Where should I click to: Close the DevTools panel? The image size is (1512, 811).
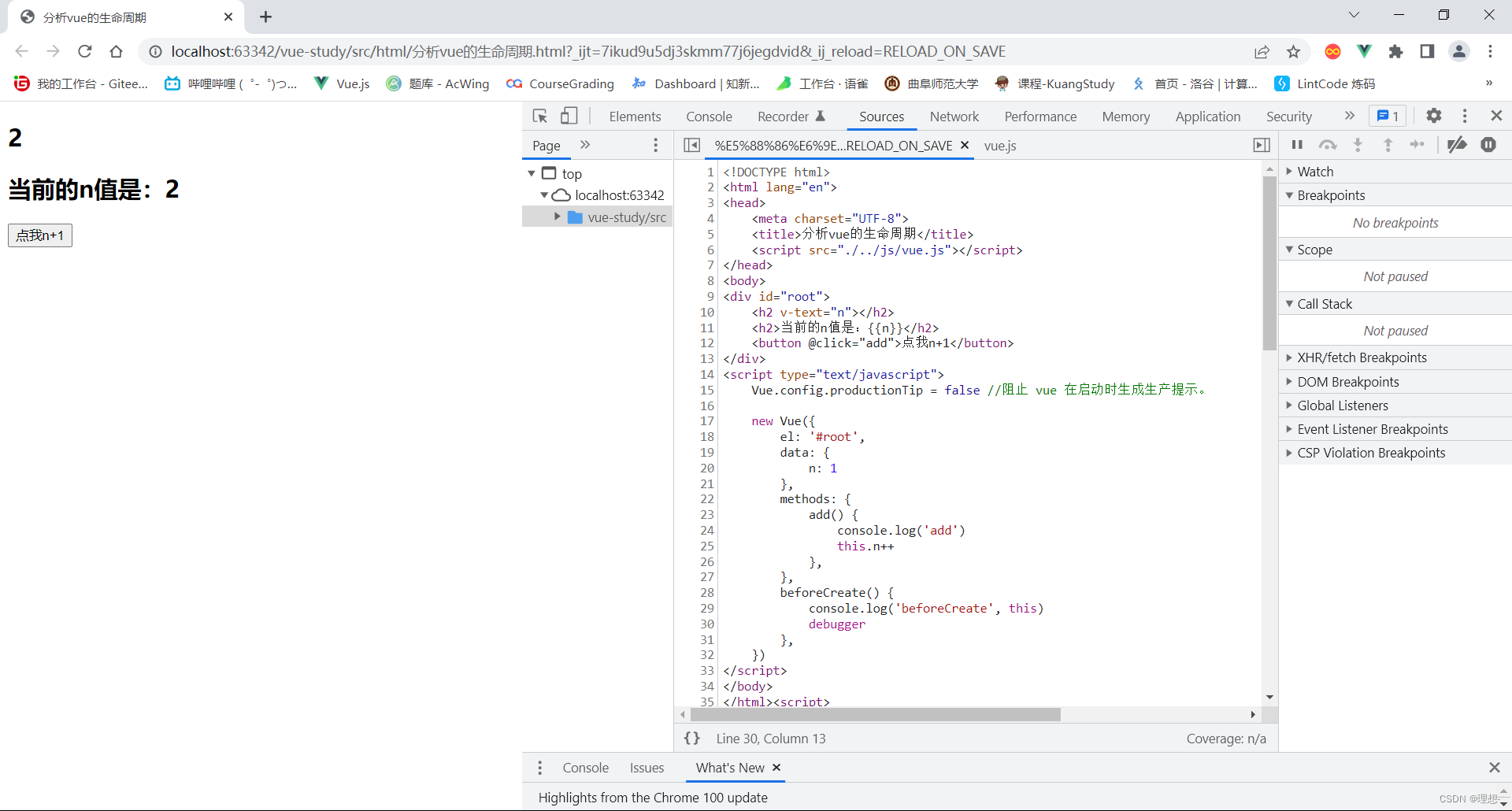pyautogui.click(x=1496, y=116)
